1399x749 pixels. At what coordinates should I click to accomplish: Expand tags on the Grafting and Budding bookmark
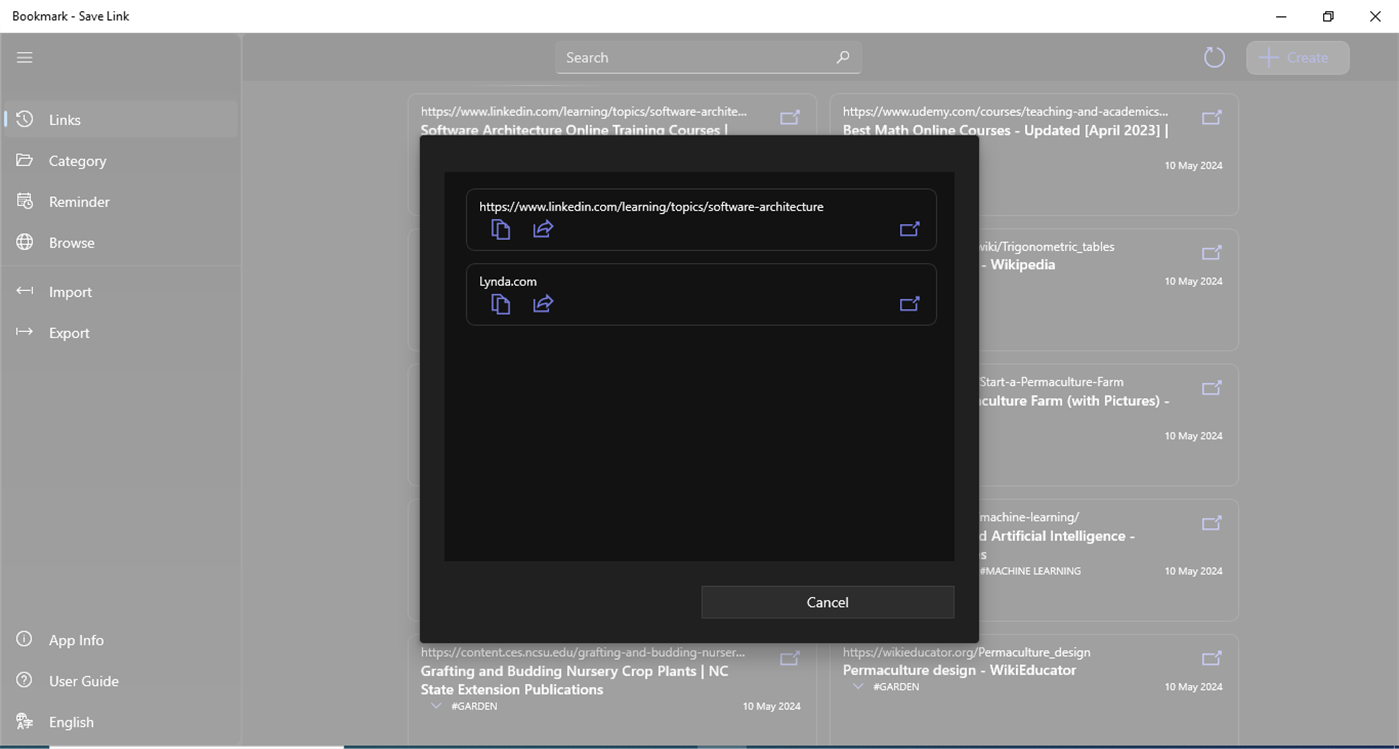[x=435, y=705]
